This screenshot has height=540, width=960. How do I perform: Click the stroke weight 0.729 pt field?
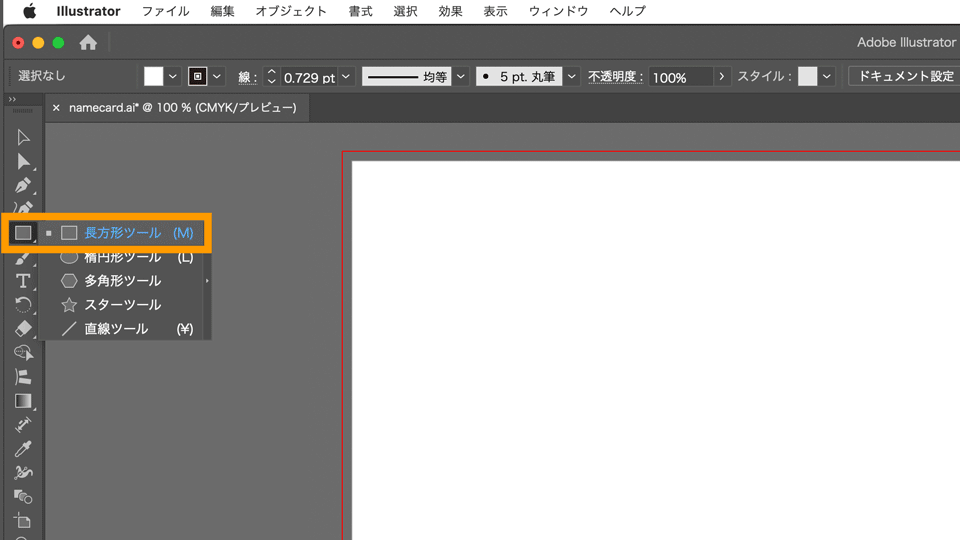(x=309, y=77)
